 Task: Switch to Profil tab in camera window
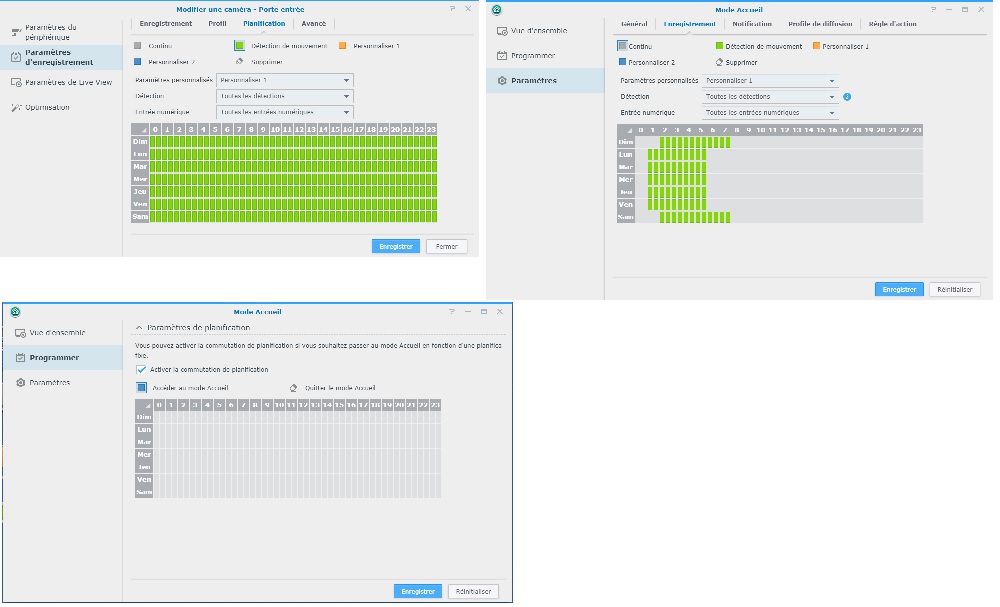tap(217, 24)
